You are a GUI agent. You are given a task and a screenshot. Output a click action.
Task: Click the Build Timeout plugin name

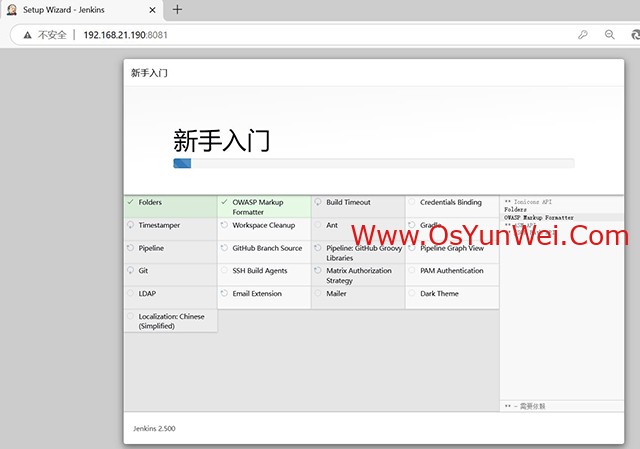pyautogui.click(x=348, y=202)
